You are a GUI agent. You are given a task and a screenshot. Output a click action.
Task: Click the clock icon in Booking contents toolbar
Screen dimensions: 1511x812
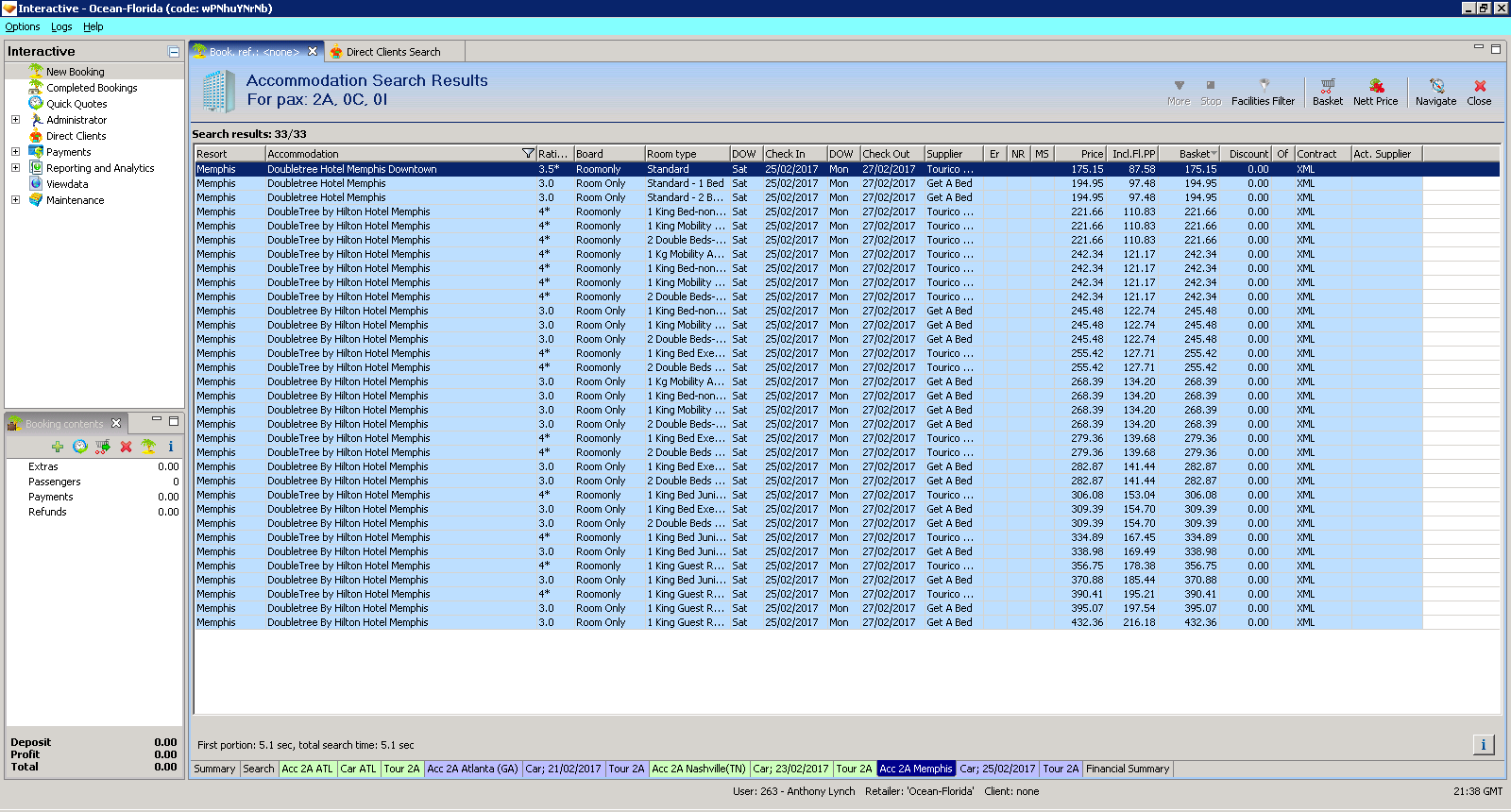(80, 447)
